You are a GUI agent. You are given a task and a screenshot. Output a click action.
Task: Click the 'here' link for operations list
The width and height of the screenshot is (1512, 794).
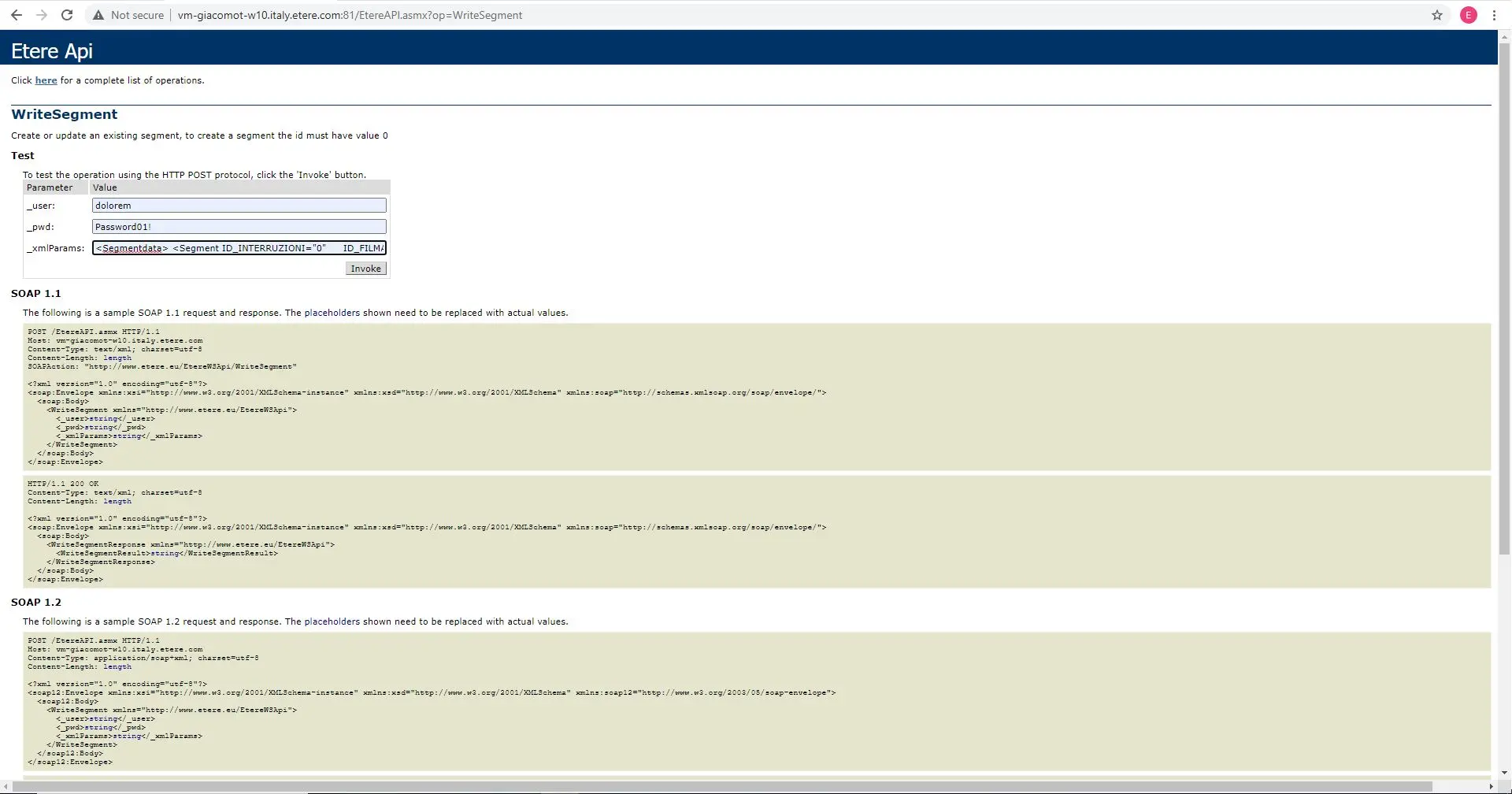(46, 80)
